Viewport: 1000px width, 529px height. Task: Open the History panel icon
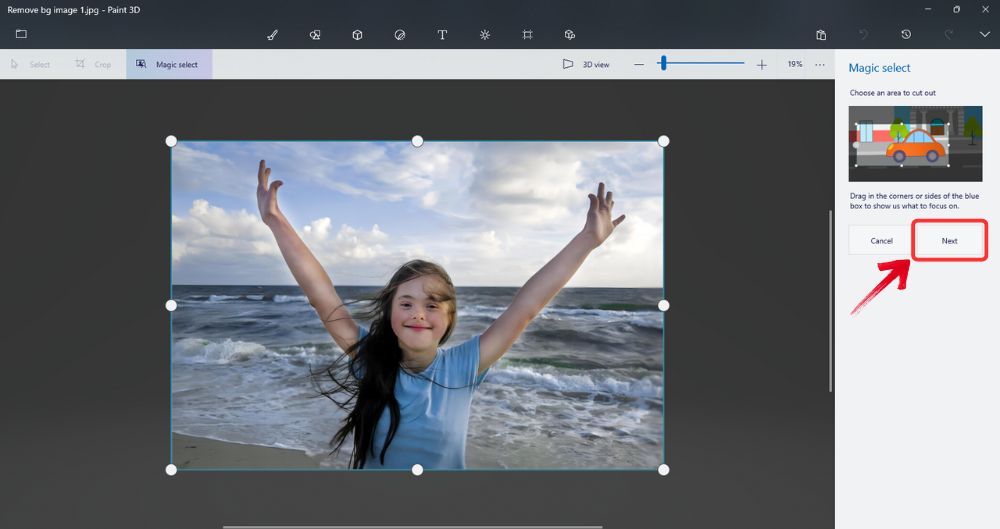906,34
